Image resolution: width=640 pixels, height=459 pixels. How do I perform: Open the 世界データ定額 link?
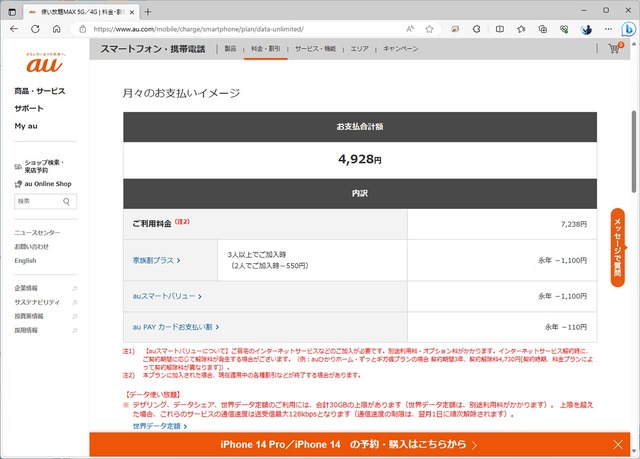click(160, 426)
